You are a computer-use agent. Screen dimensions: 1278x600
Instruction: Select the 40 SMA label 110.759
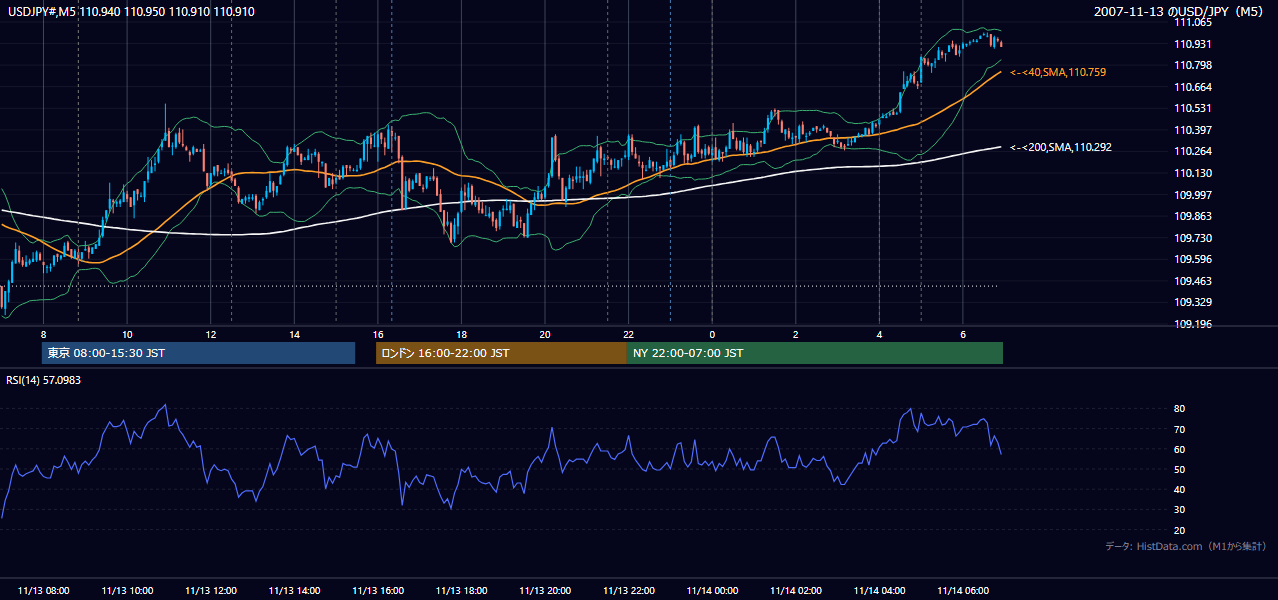(1058, 72)
